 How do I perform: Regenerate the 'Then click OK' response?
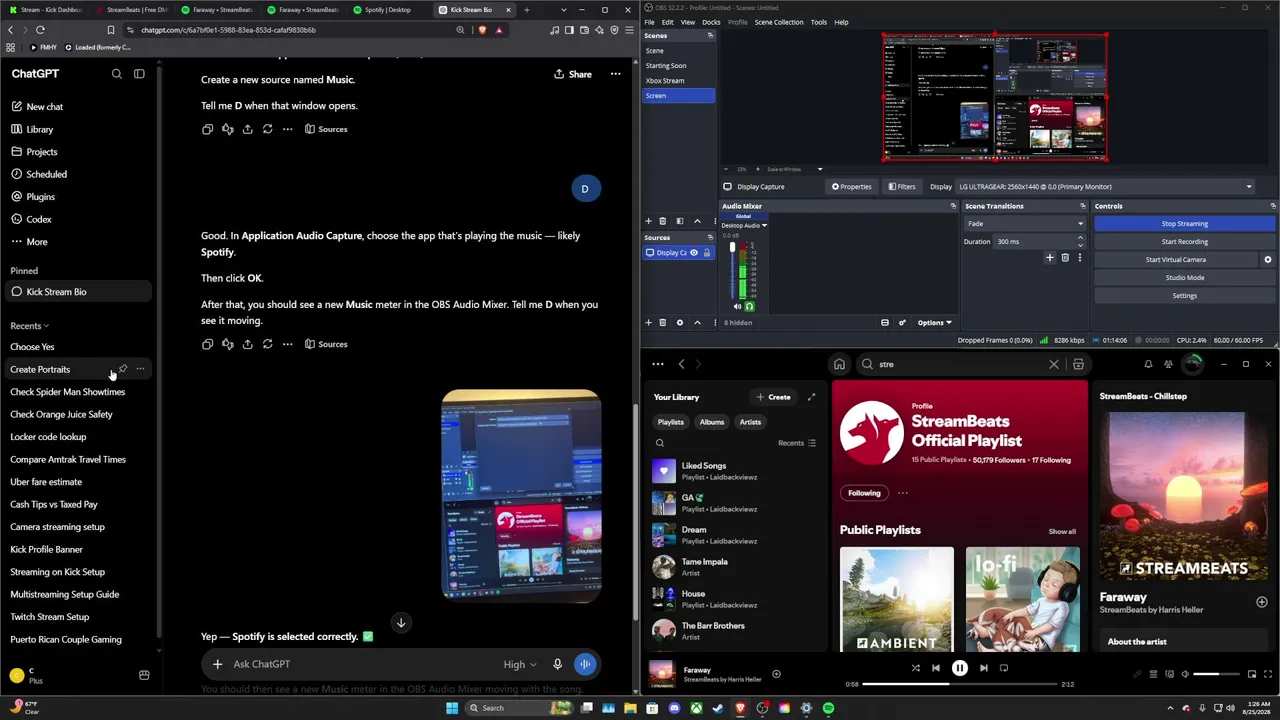coord(267,344)
